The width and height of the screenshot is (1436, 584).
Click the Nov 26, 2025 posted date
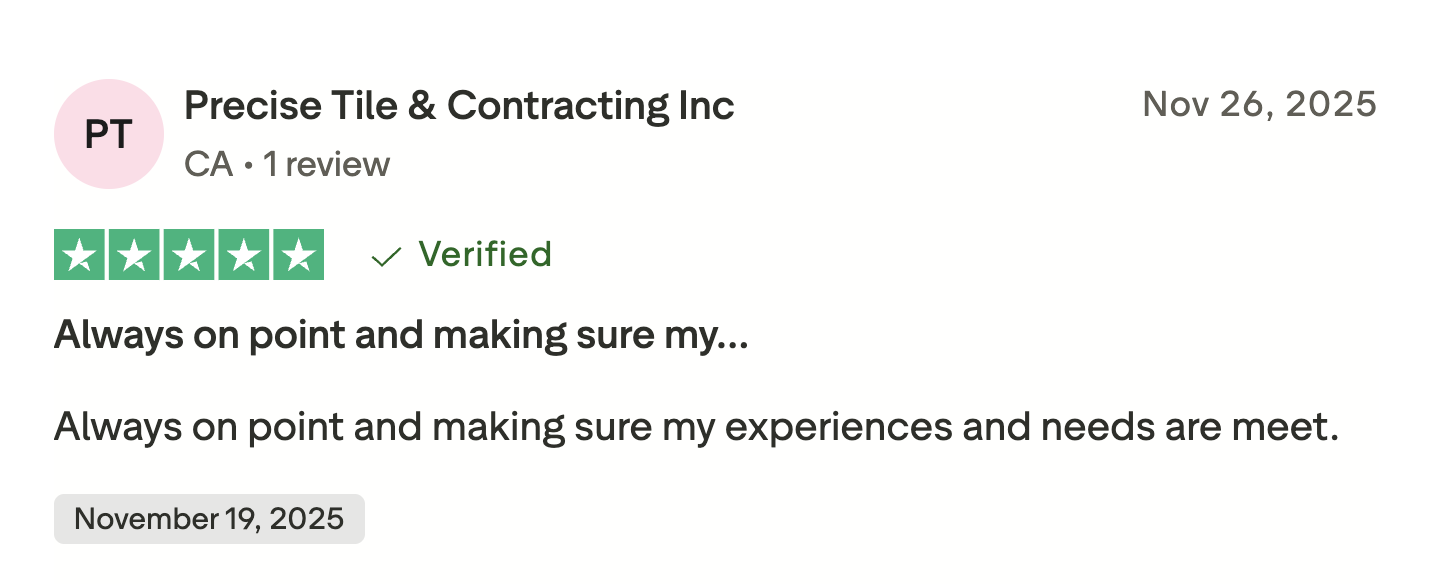(x=1259, y=104)
